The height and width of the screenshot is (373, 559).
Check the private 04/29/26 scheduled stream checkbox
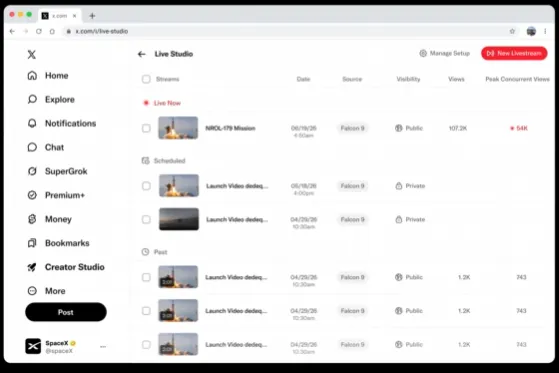pos(146,219)
